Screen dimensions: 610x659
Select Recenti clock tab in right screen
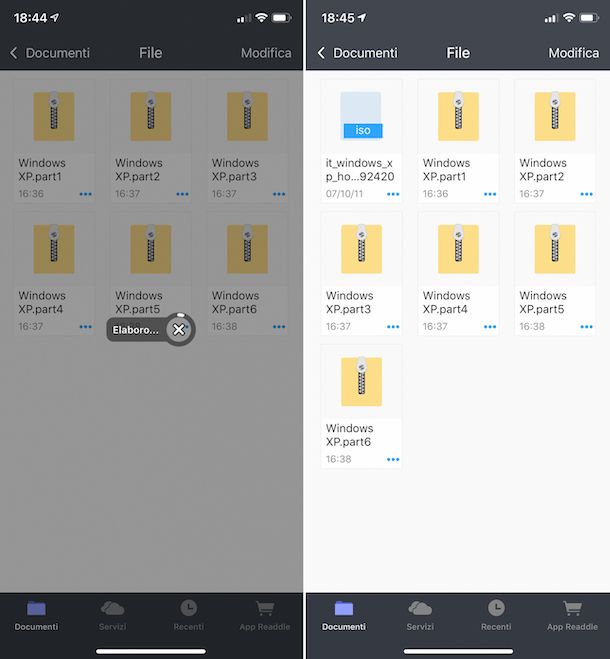(496, 616)
